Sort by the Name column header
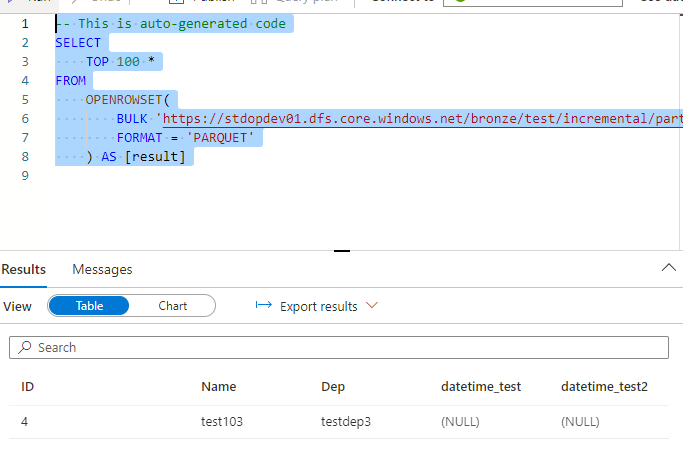 tap(219, 387)
